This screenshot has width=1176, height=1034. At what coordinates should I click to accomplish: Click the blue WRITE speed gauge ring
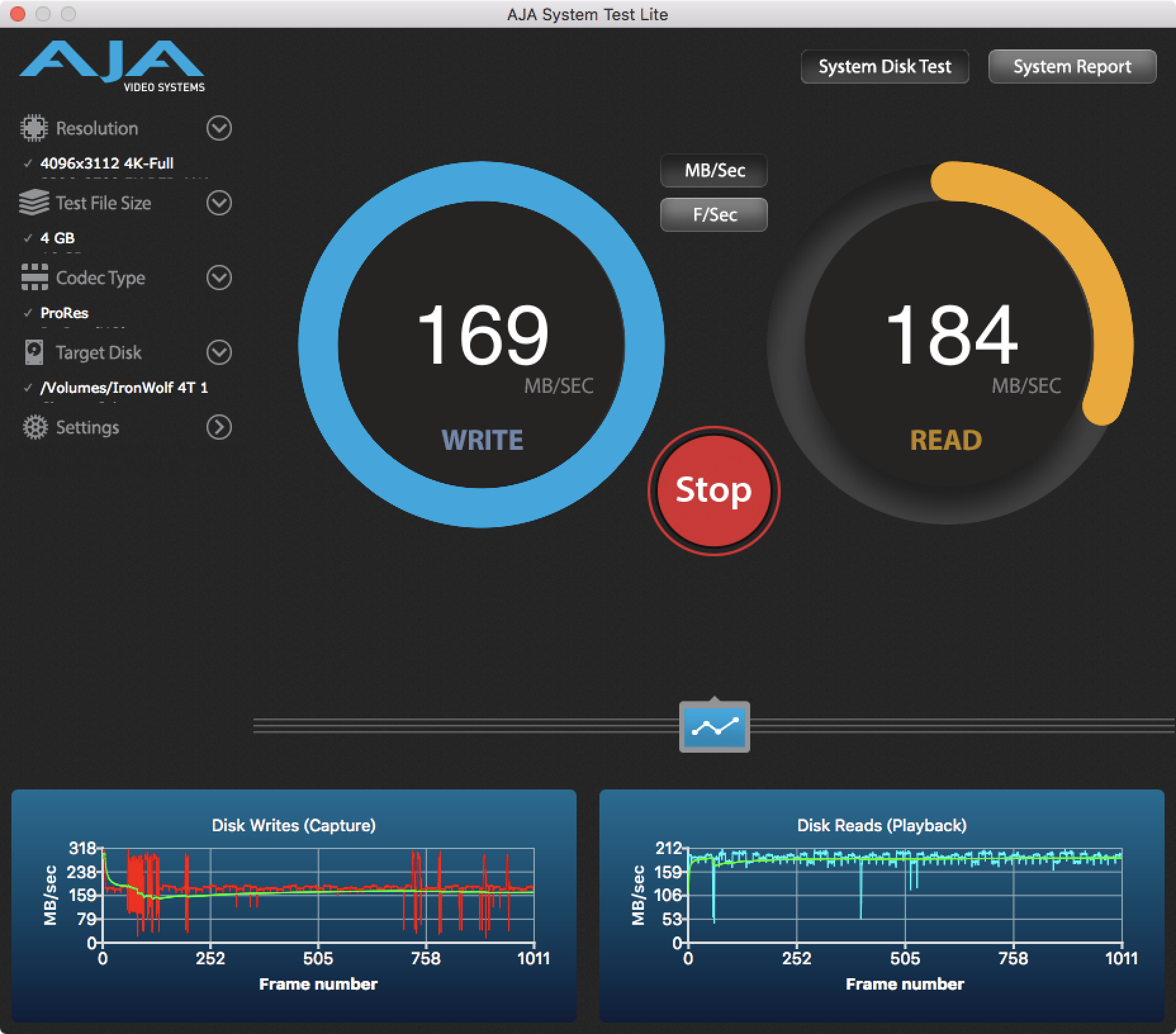(318, 345)
